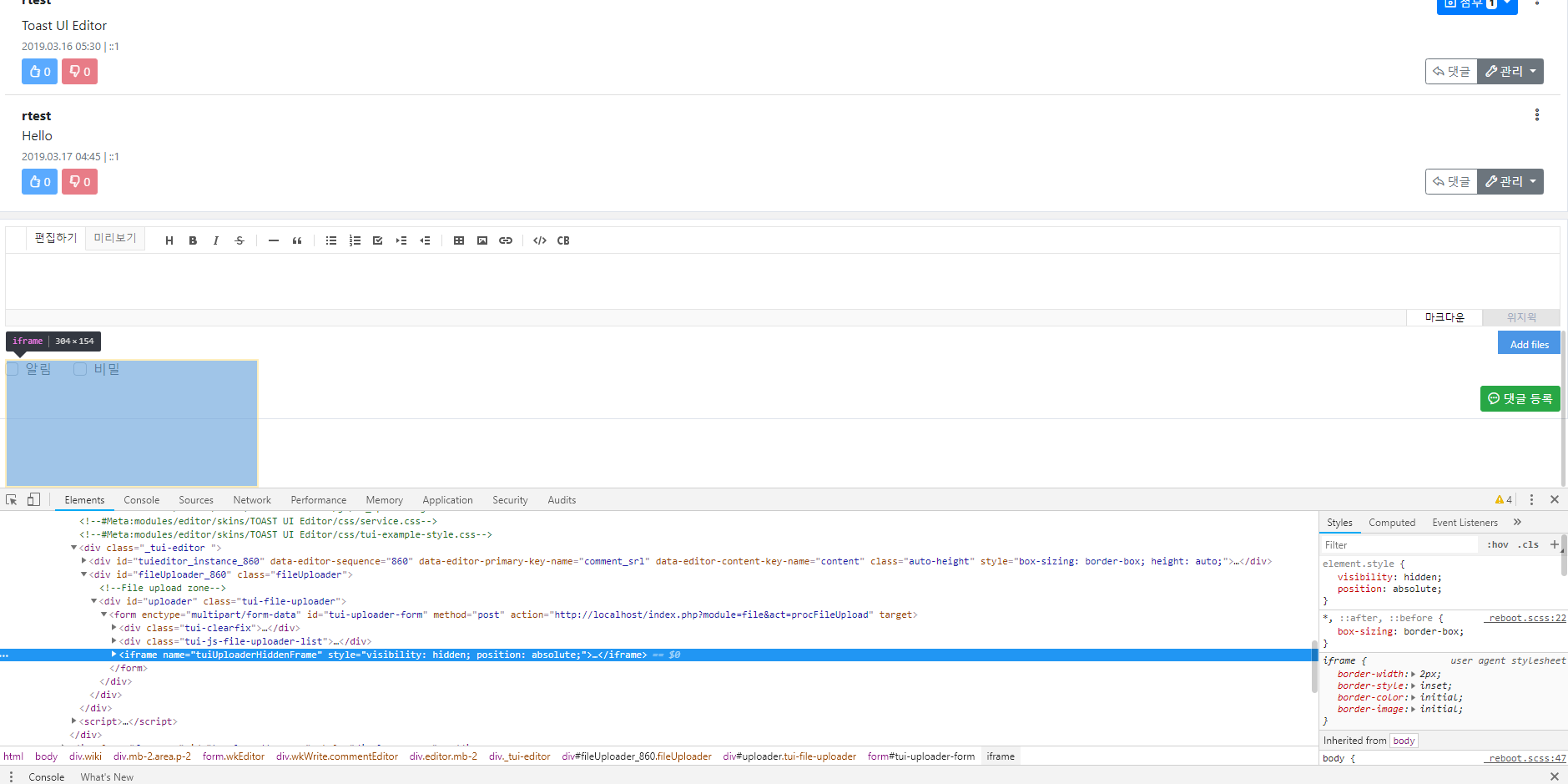Show more Styles sidebar tabs with the chevron

coord(1517,522)
